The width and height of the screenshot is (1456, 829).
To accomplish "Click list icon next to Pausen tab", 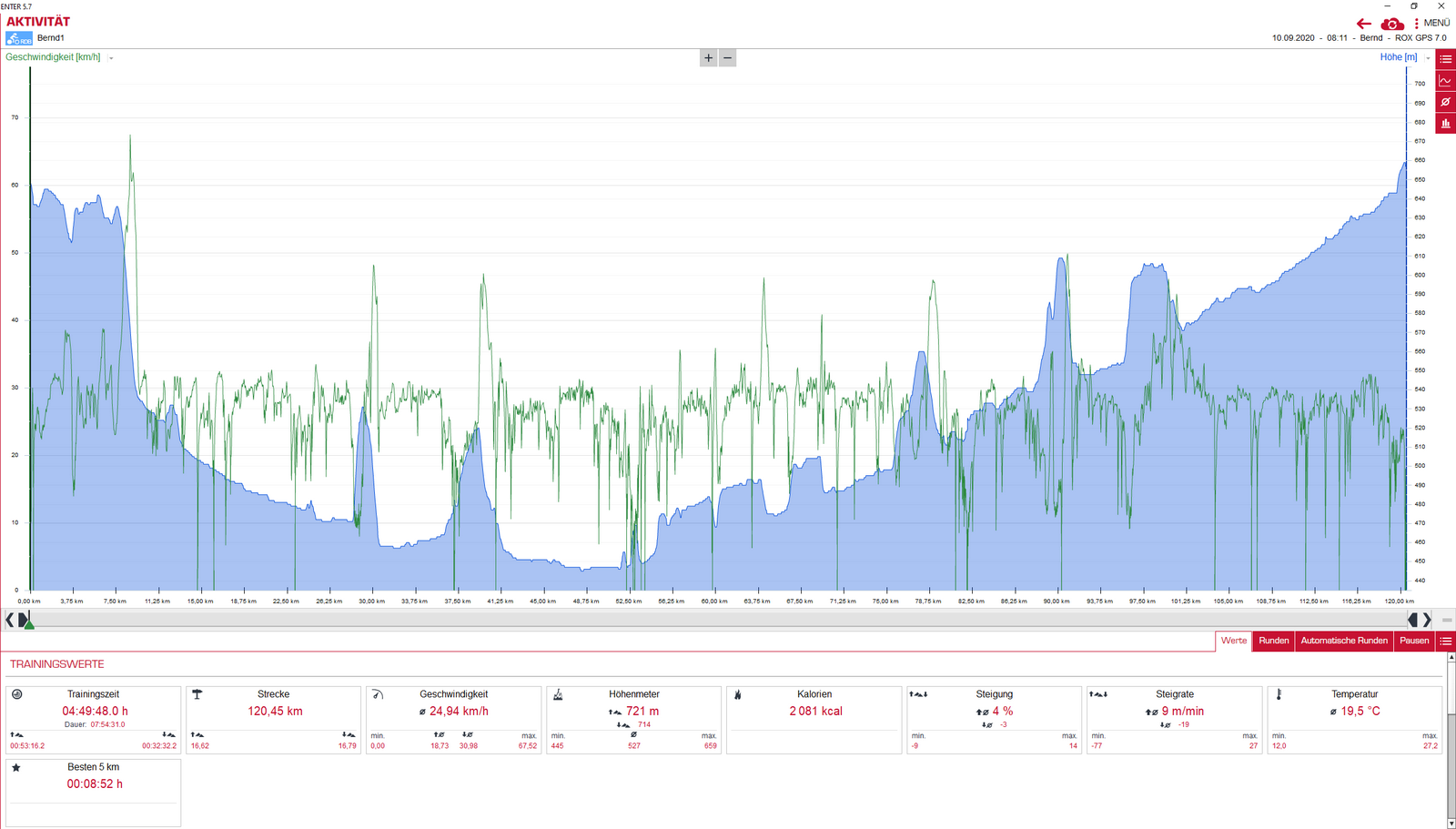I will click(x=1445, y=641).
